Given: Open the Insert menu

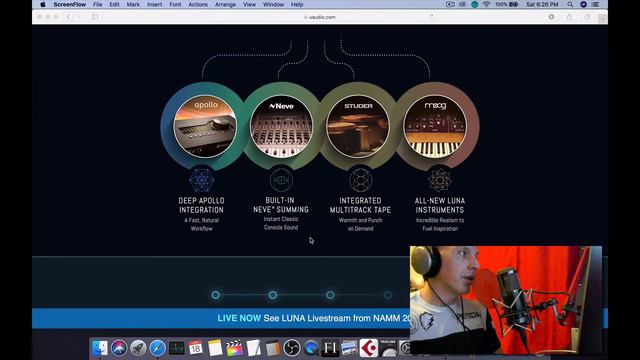Looking at the screenshot, I should coord(155,4).
